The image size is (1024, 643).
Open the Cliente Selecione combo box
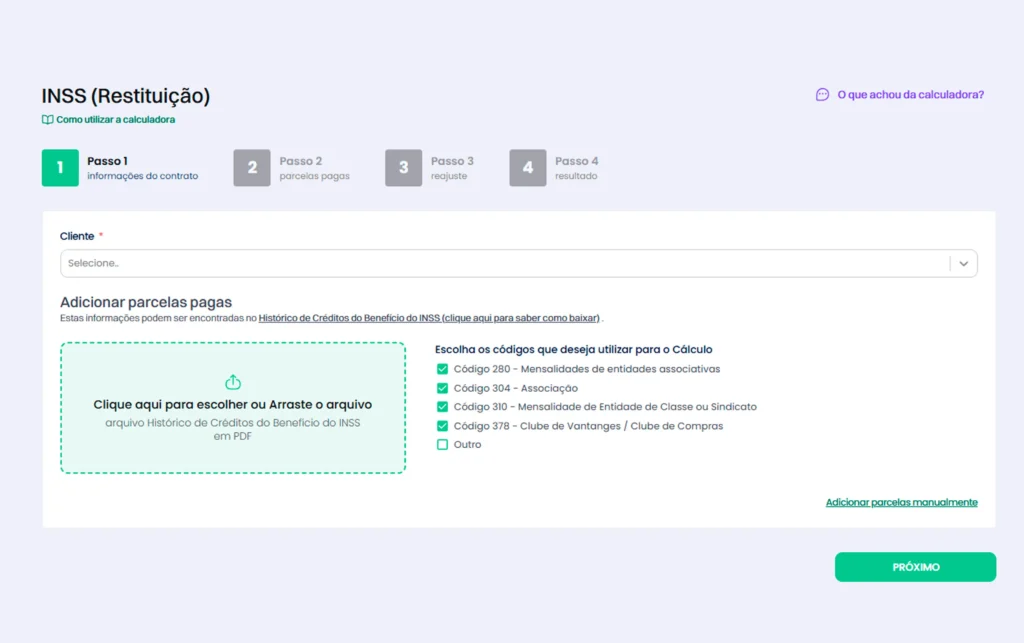[500, 264]
